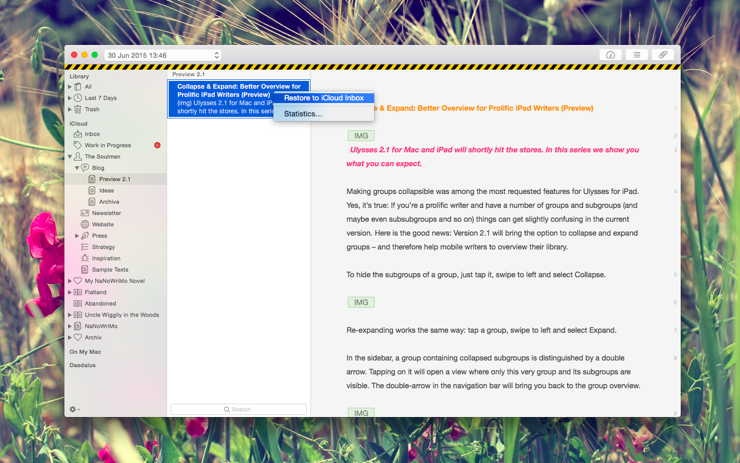Click the orange heading in the editor
The image size is (740, 463).
click(484, 108)
